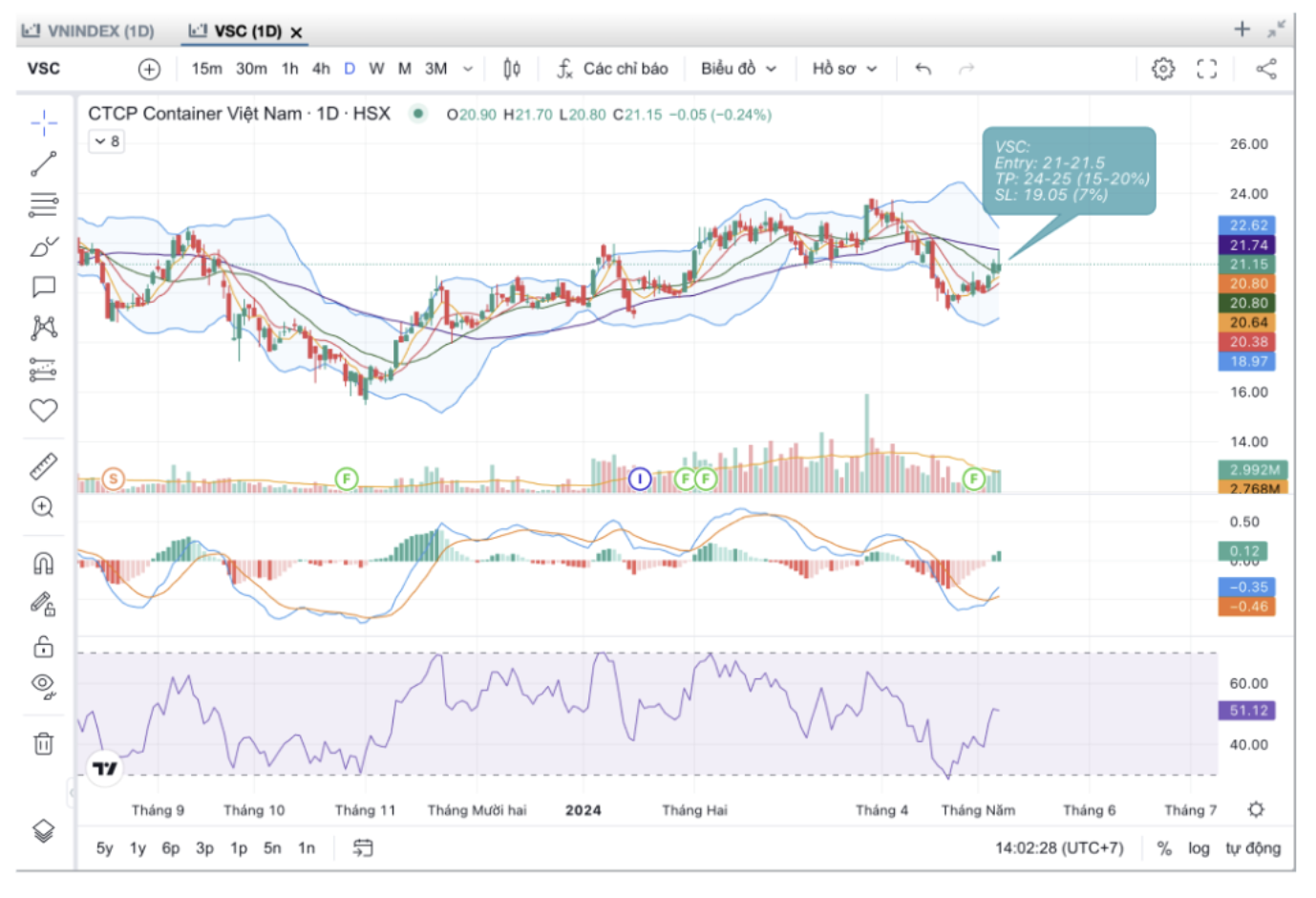Toggle log scale mode
This screenshot has width=1316, height=898.
point(1199,848)
